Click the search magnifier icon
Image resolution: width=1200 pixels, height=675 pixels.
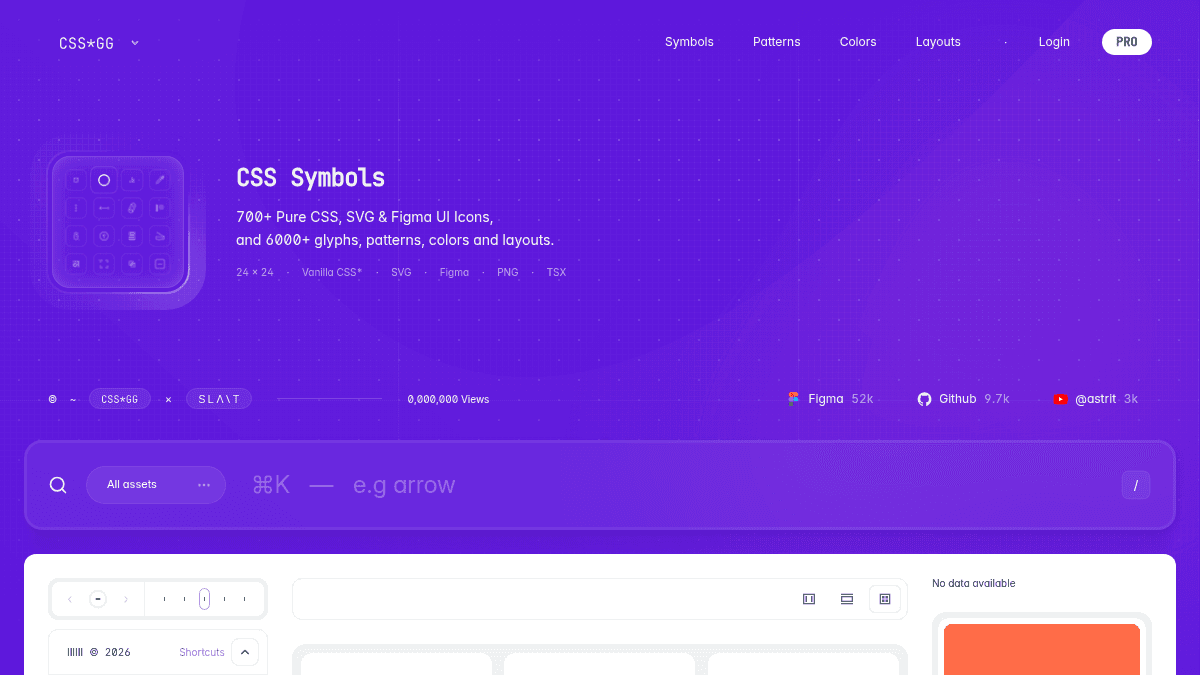click(x=58, y=485)
